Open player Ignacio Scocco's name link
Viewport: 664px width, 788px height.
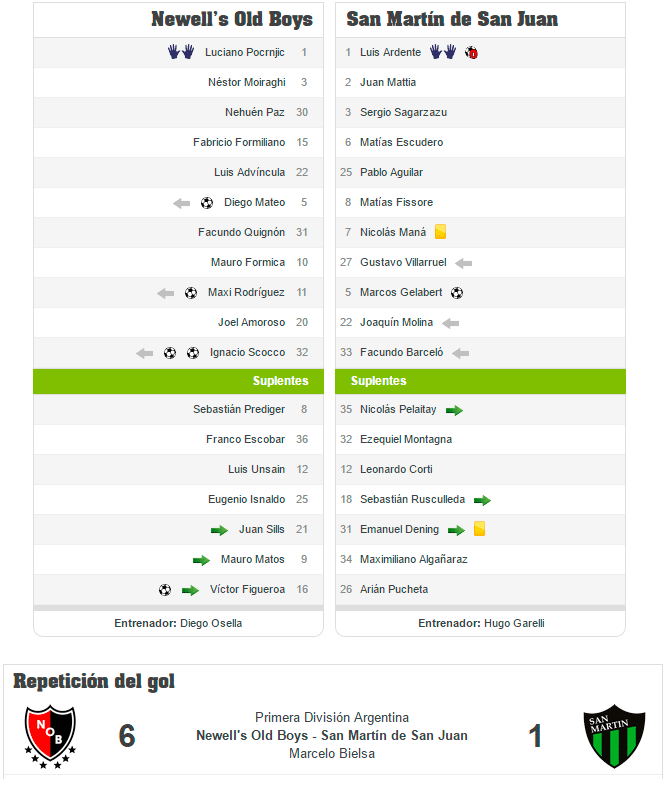pyautogui.click(x=247, y=352)
